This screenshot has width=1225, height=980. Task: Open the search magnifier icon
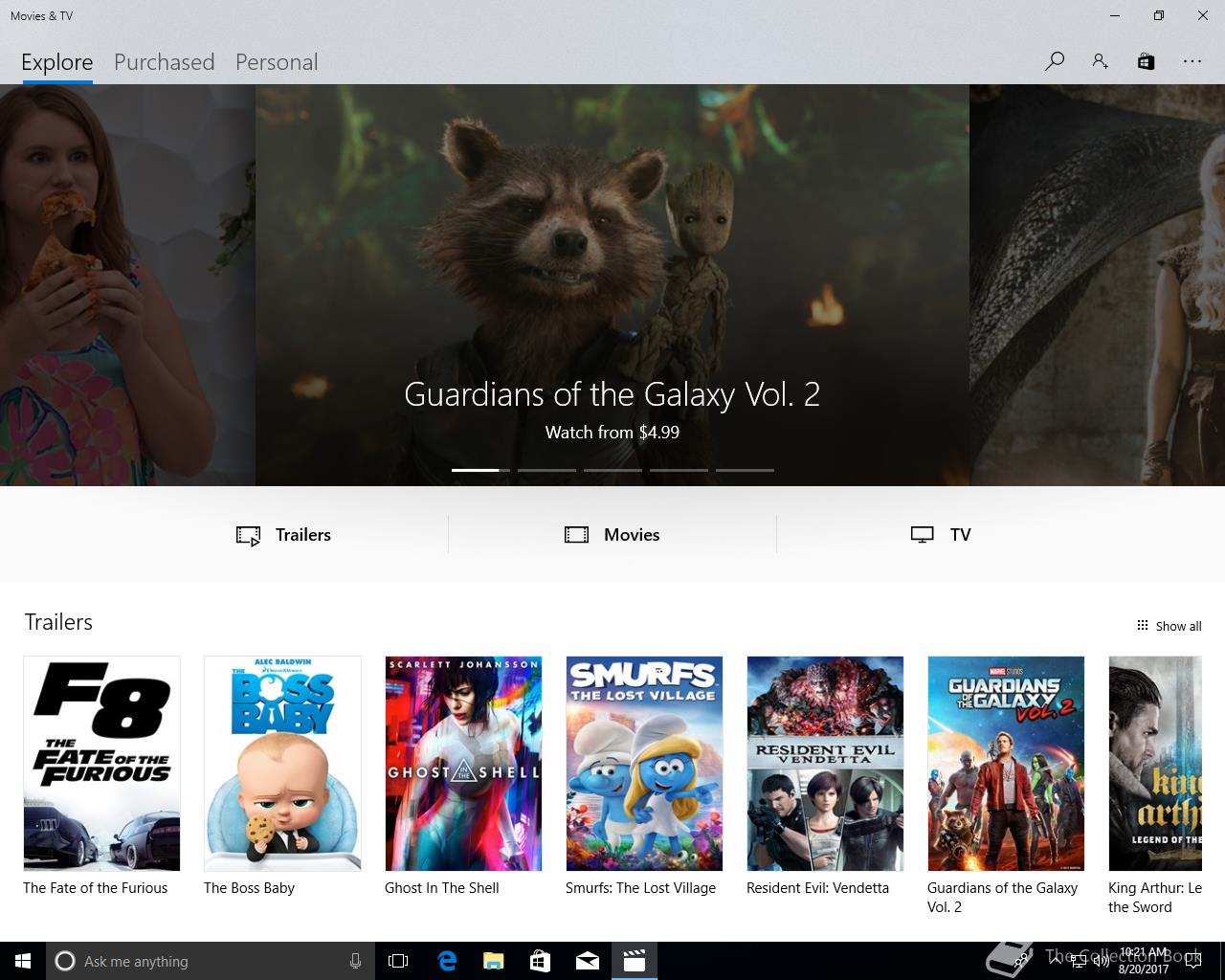click(x=1054, y=61)
